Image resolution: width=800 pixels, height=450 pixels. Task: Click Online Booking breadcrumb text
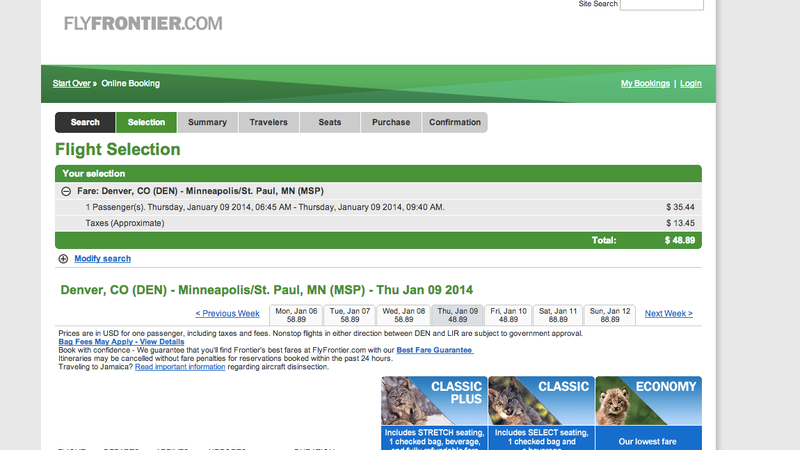(x=131, y=83)
